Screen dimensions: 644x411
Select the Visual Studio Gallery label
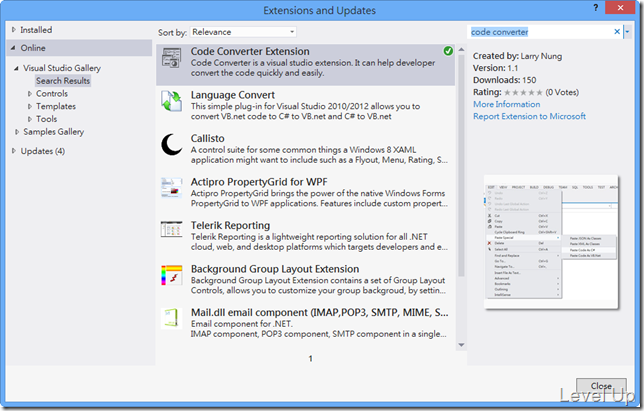pos(62,68)
